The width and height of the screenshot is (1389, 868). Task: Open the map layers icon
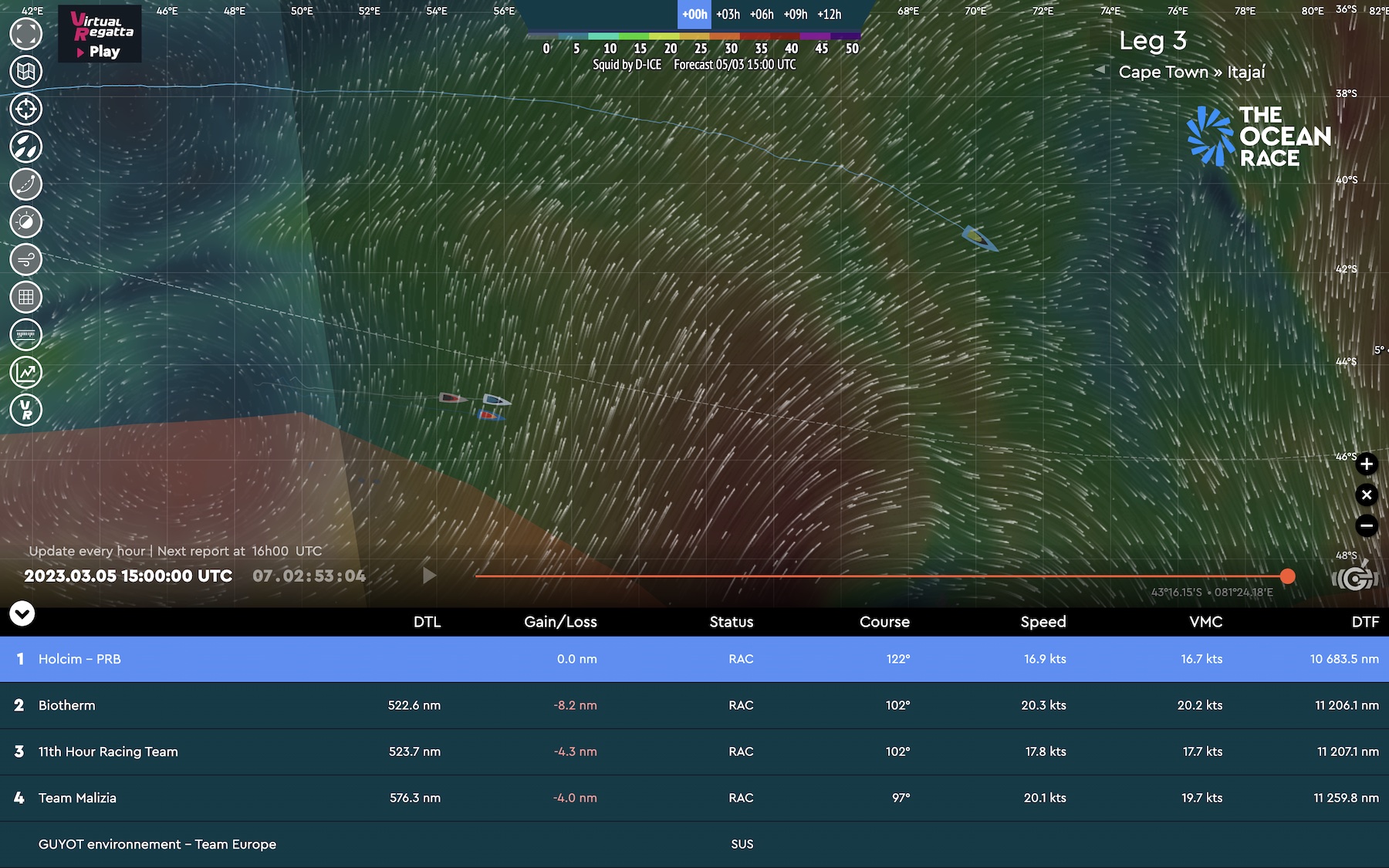[26, 71]
